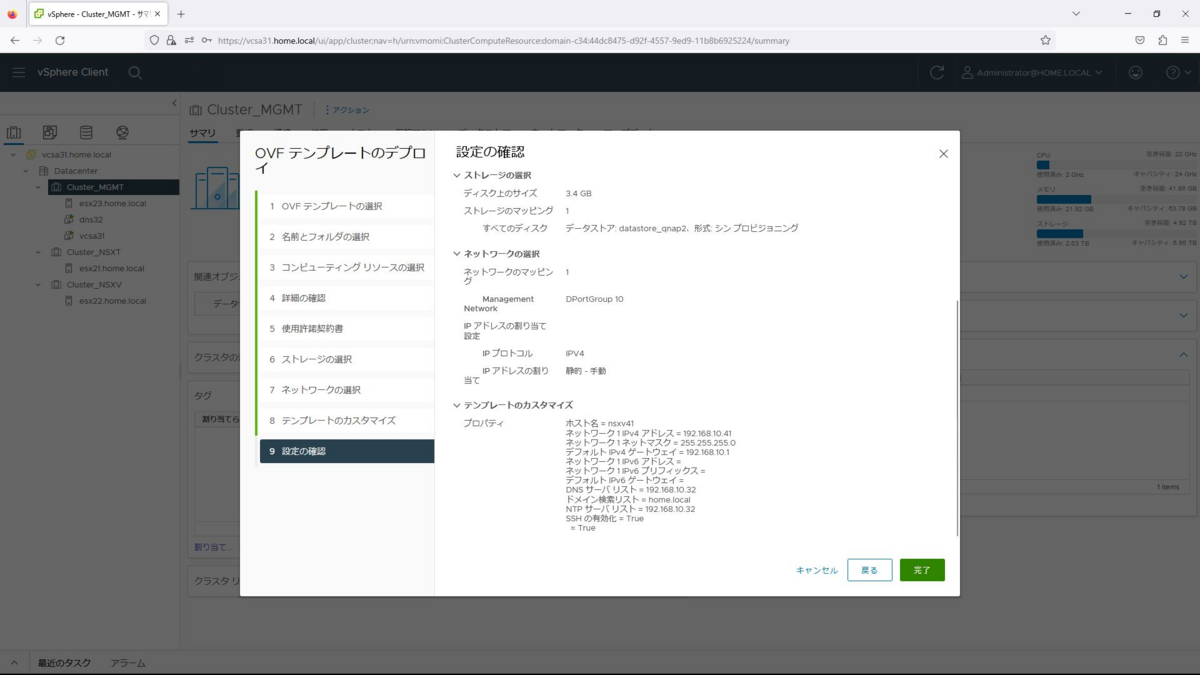Select the vcsa31 virtual machine
Viewport: 1200px width, 675px height.
pos(92,236)
